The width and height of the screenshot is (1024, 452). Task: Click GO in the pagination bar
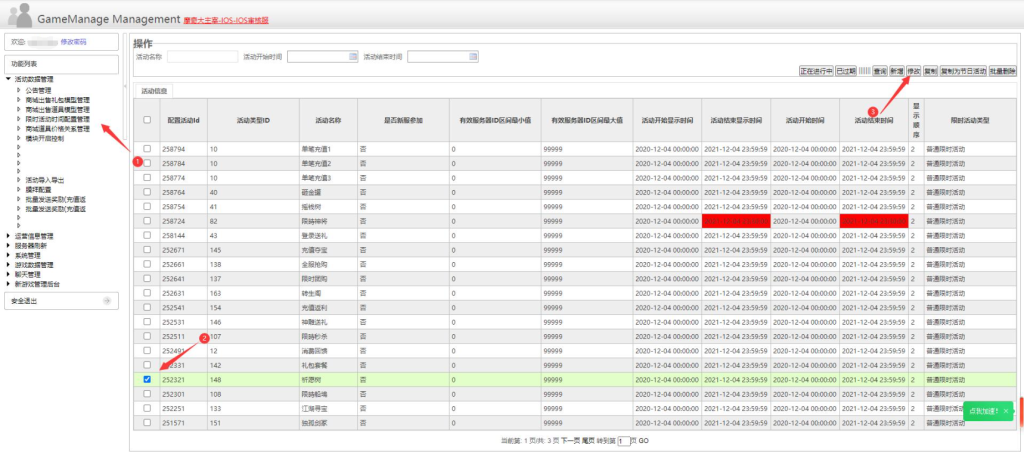tap(643, 441)
